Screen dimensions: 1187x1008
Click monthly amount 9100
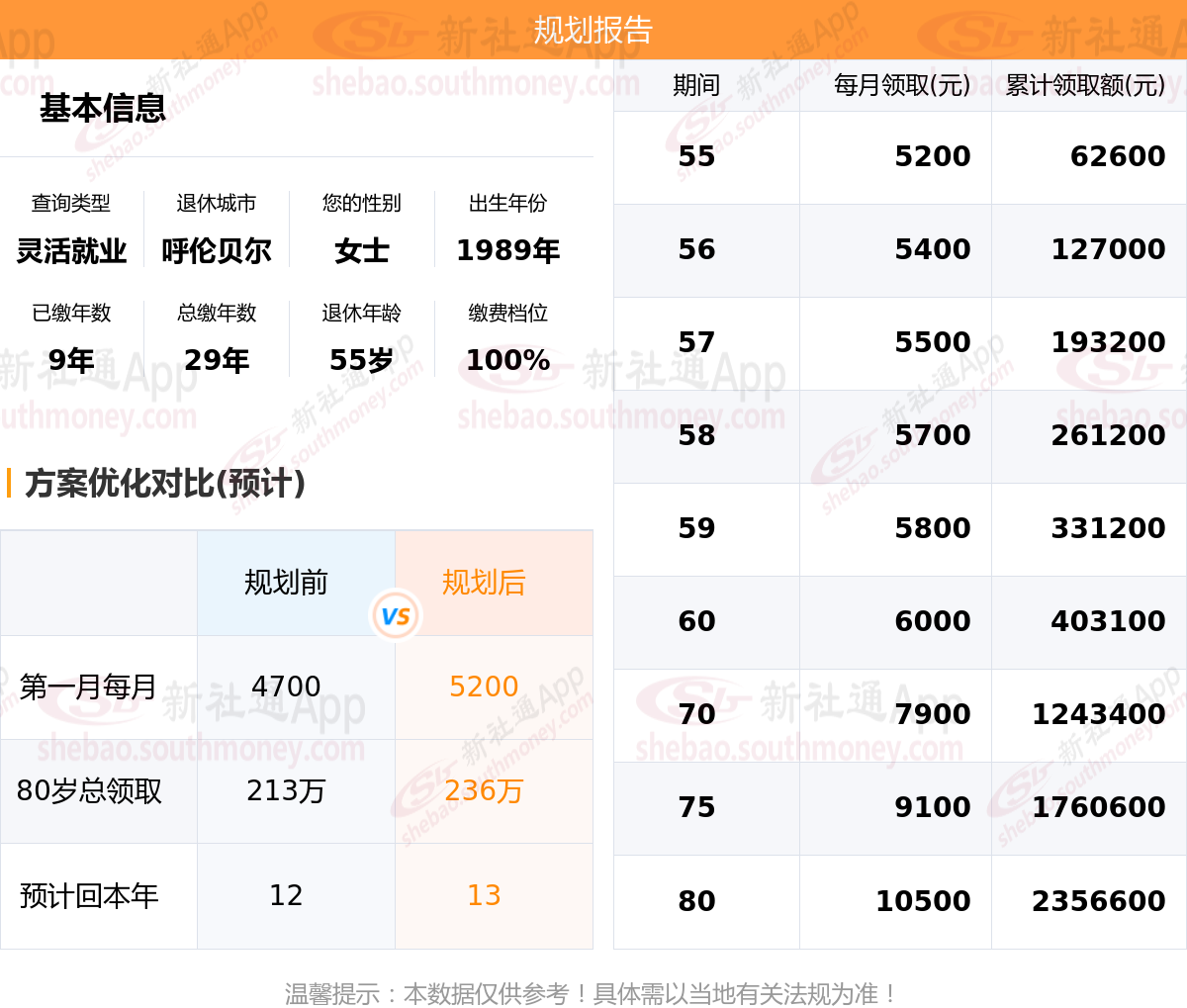[933, 807]
